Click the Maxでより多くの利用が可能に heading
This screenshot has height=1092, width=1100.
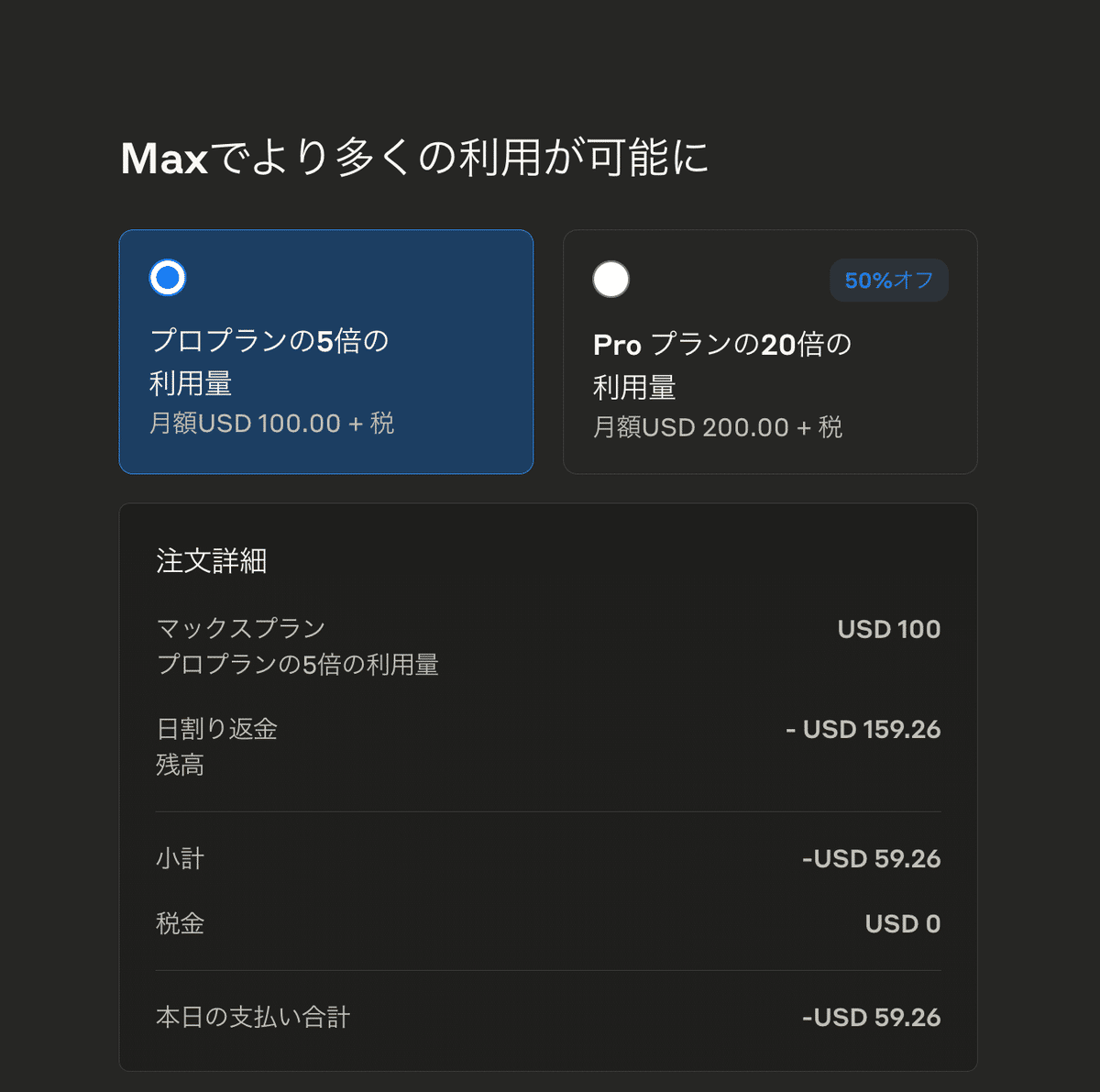[x=415, y=158]
